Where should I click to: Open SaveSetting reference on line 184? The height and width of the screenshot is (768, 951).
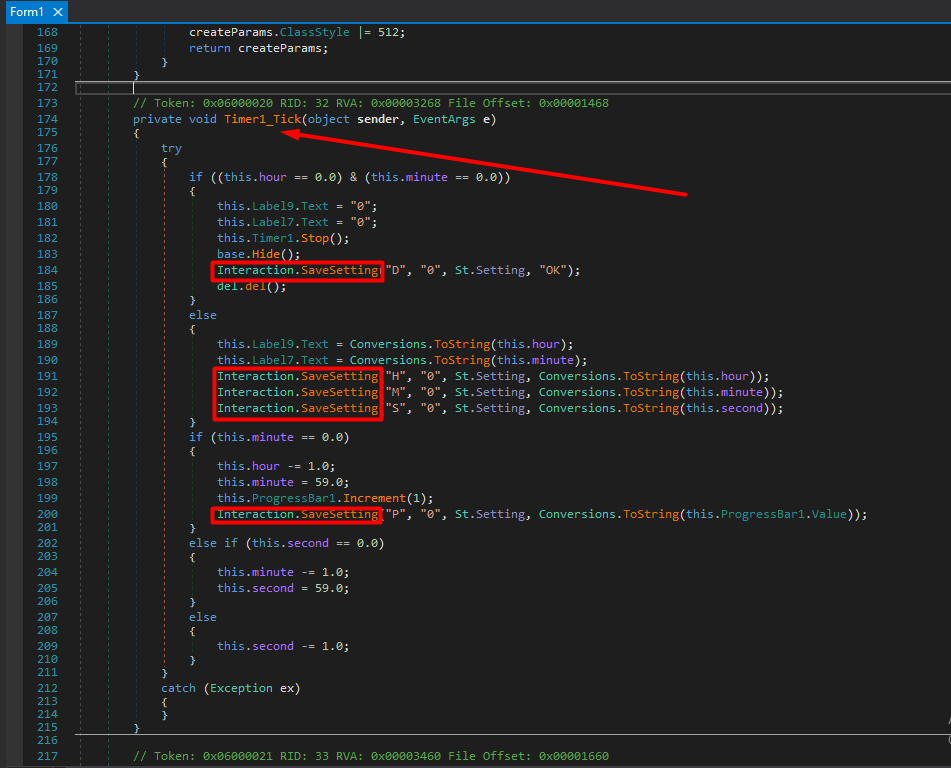pos(340,271)
